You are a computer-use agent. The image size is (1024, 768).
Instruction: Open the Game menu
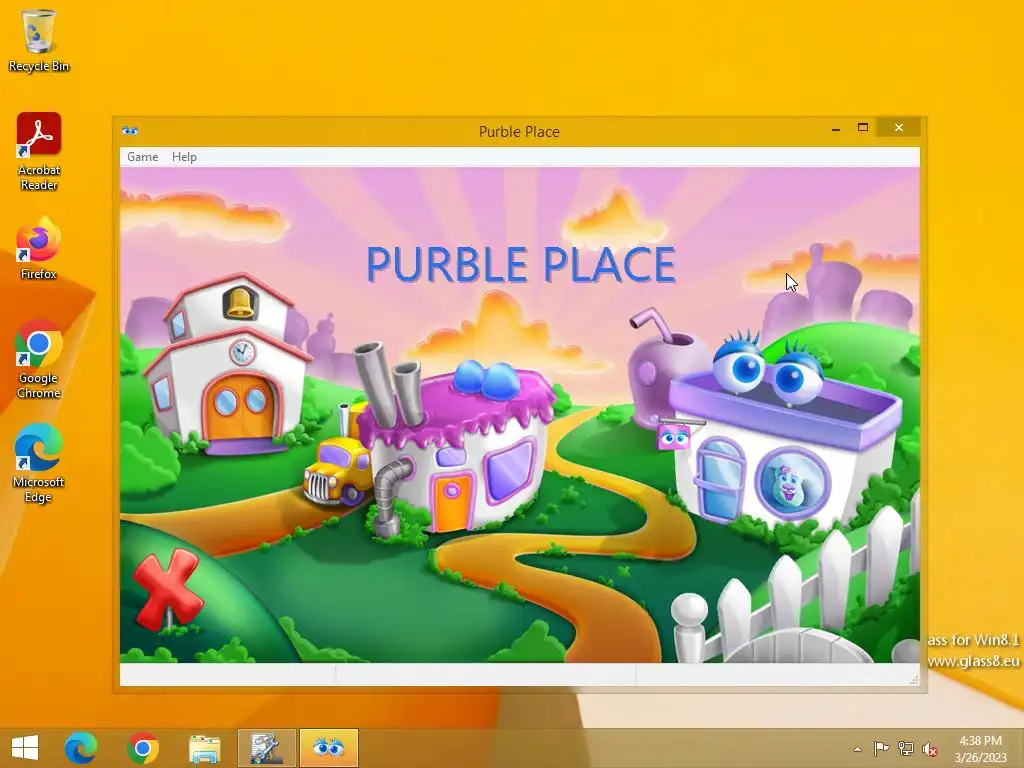click(142, 157)
